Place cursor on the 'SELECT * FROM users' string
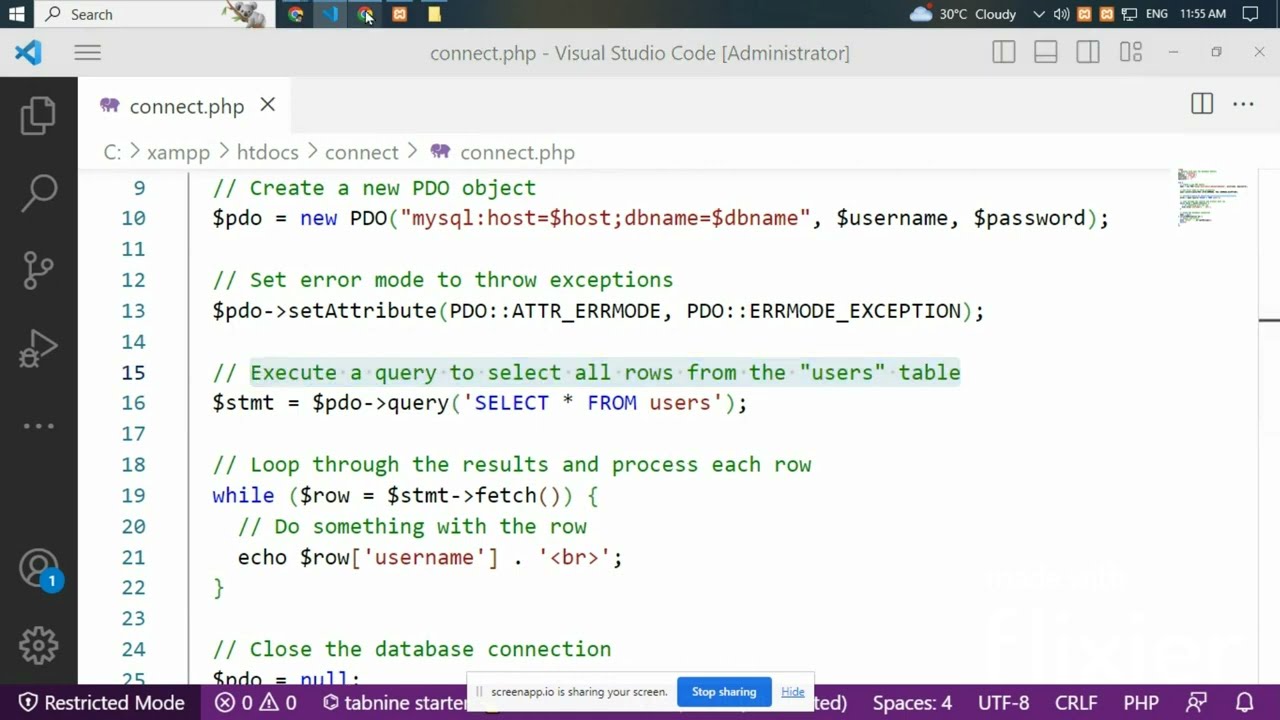1280x720 pixels. (592, 403)
